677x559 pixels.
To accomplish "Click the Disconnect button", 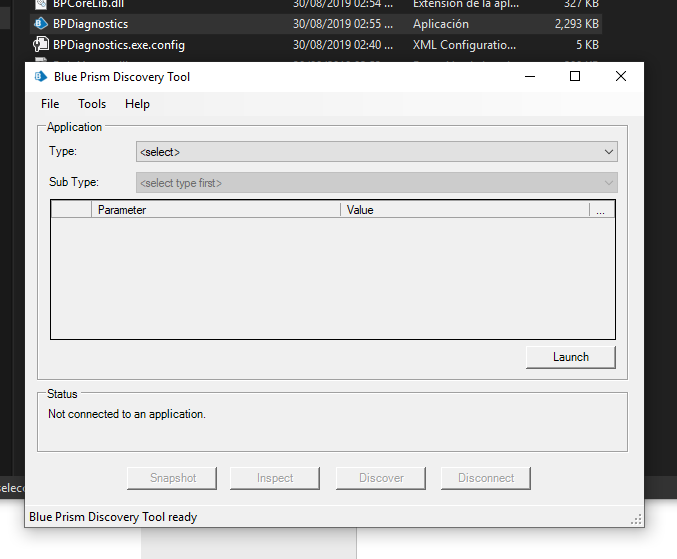I will coord(486,478).
